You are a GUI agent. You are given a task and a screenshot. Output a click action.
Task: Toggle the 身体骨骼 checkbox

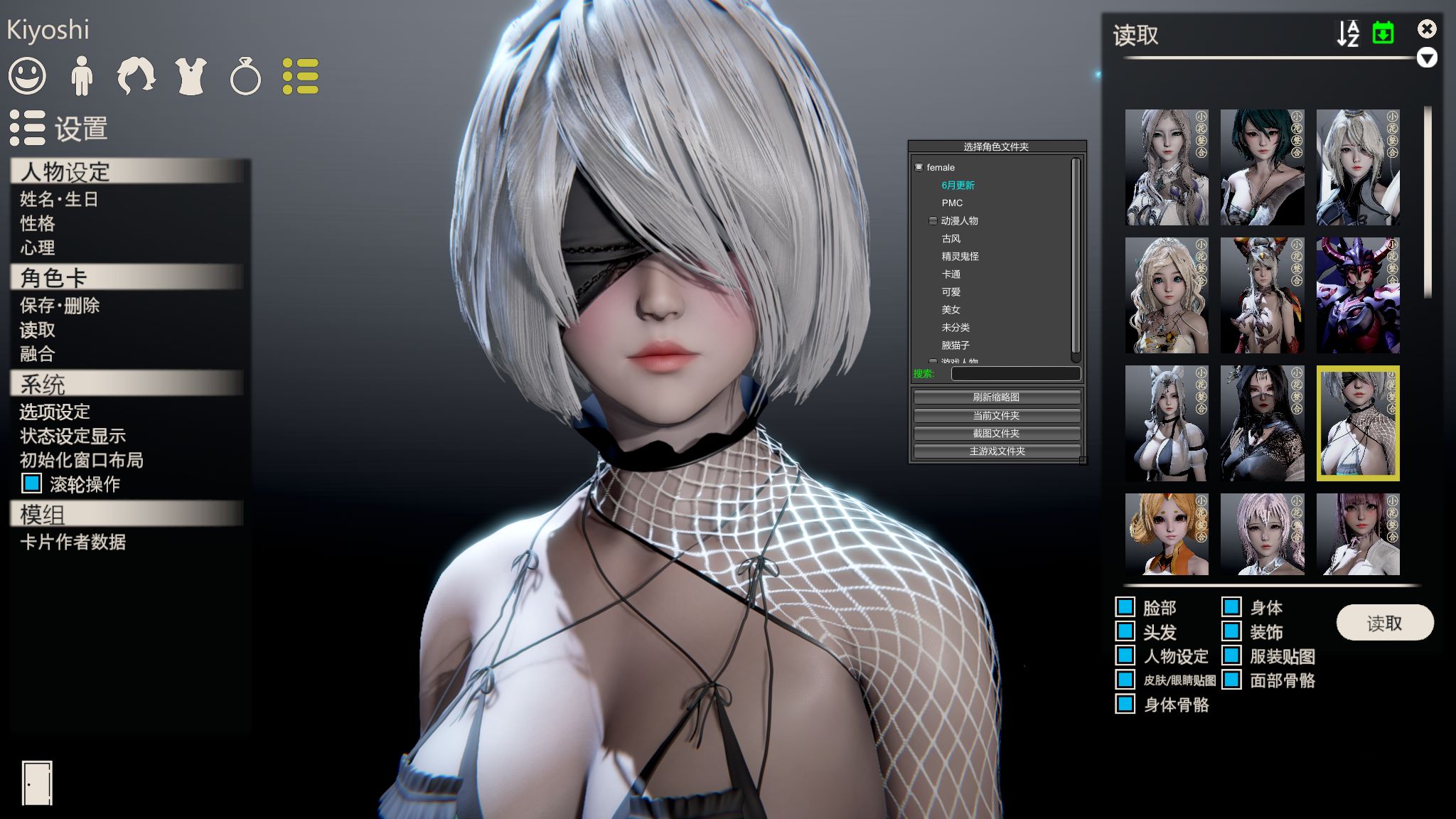point(1125,704)
